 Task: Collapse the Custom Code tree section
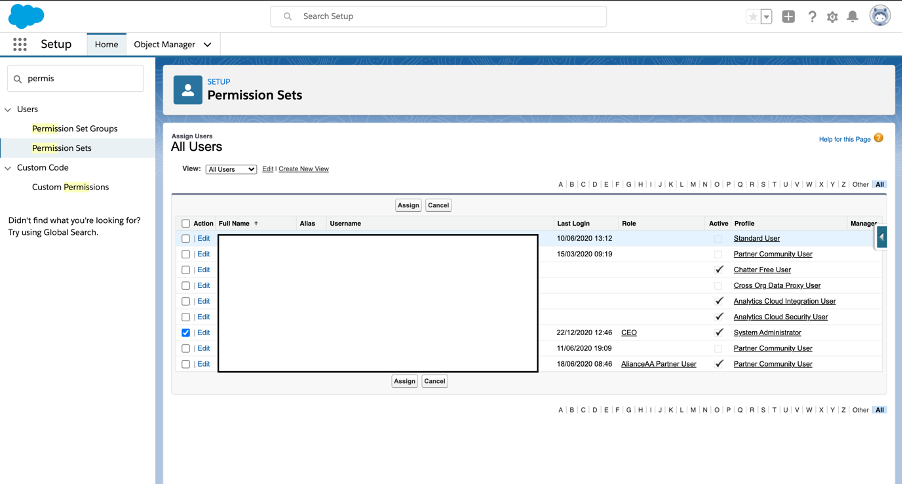pos(8,168)
